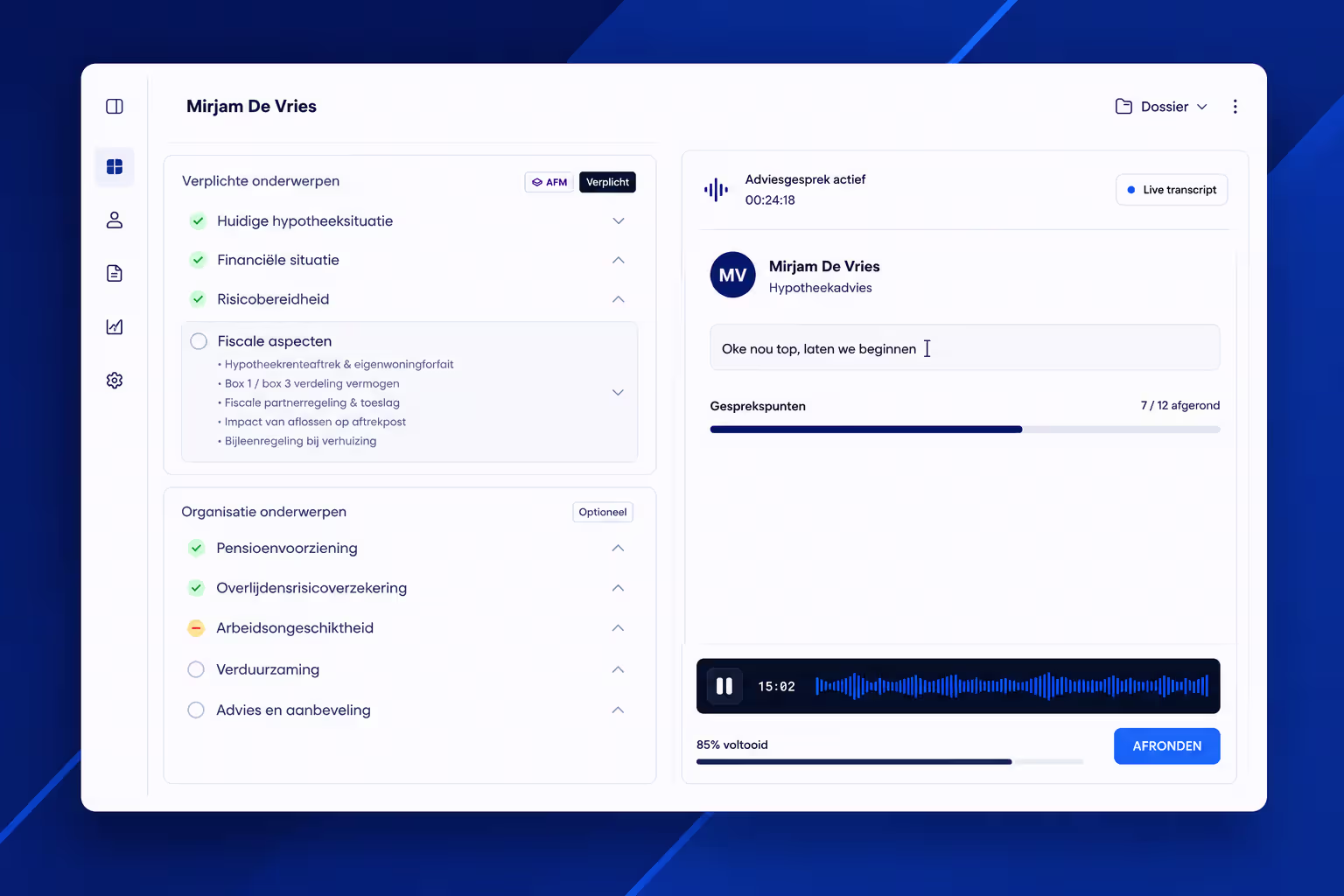
Task: Click the Verplichte onderwerpen heading
Action: click(261, 181)
